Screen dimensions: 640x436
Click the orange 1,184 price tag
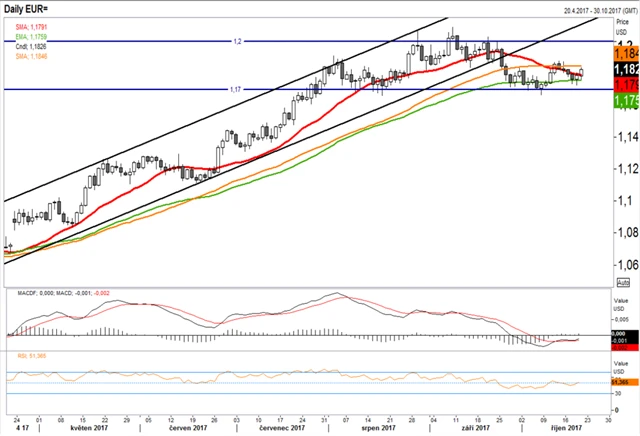click(x=626, y=53)
